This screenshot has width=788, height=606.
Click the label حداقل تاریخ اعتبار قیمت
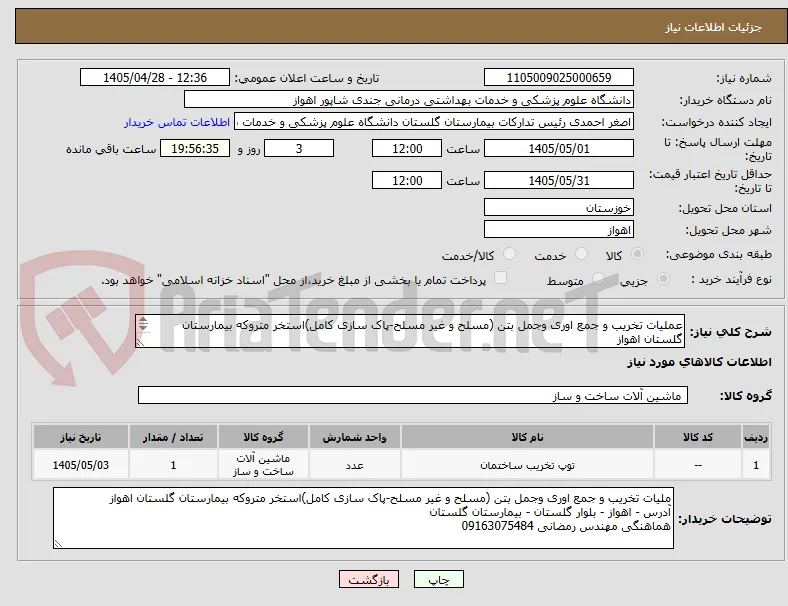coord(710,181)
